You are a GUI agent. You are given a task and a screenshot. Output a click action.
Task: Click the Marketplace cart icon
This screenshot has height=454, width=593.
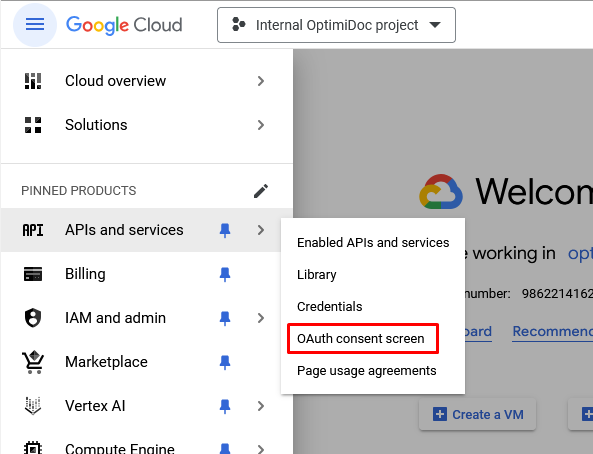pos(33,362)
